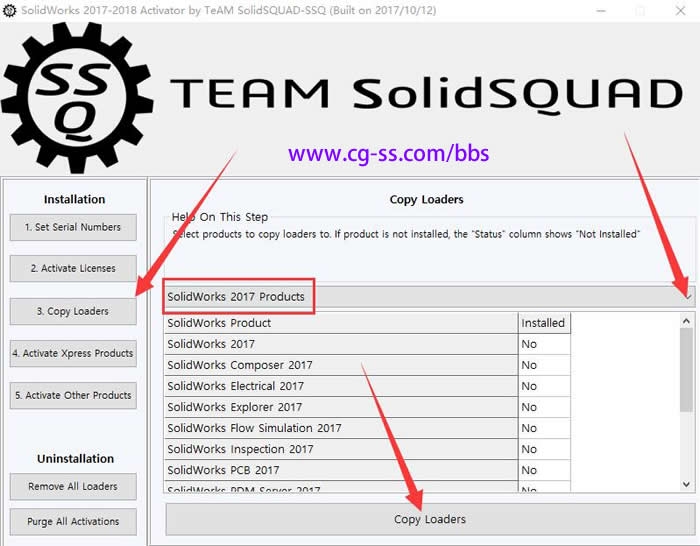Select the Copy Loaders step in sidebar
700x546 pixels.
[x=73, y=311]
